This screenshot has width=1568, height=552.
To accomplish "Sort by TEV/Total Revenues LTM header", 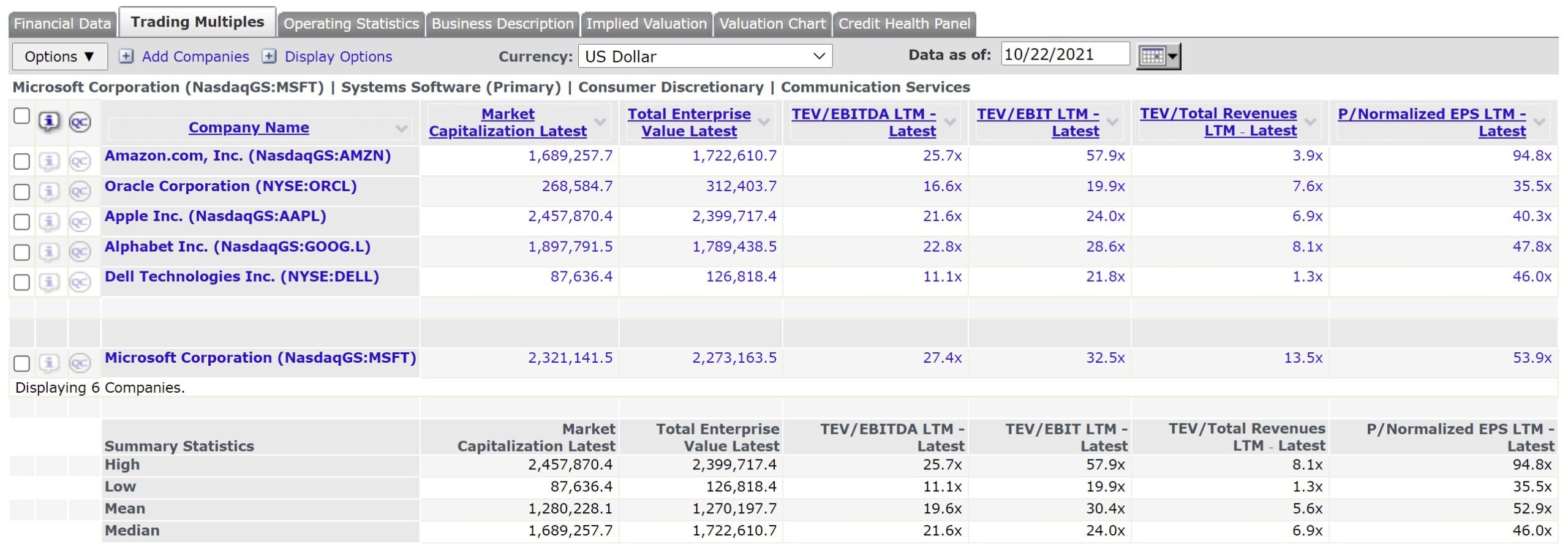I will pos(1218,122).
